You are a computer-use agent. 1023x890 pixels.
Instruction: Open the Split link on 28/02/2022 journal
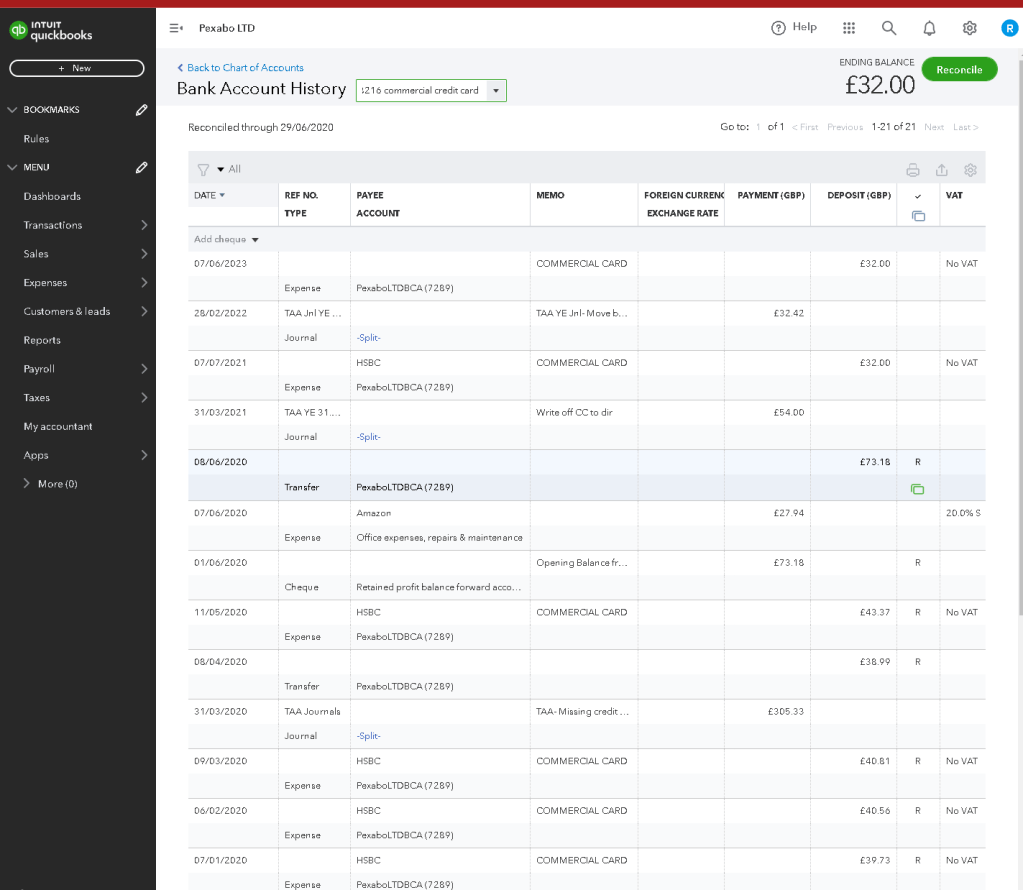(369, 337)
